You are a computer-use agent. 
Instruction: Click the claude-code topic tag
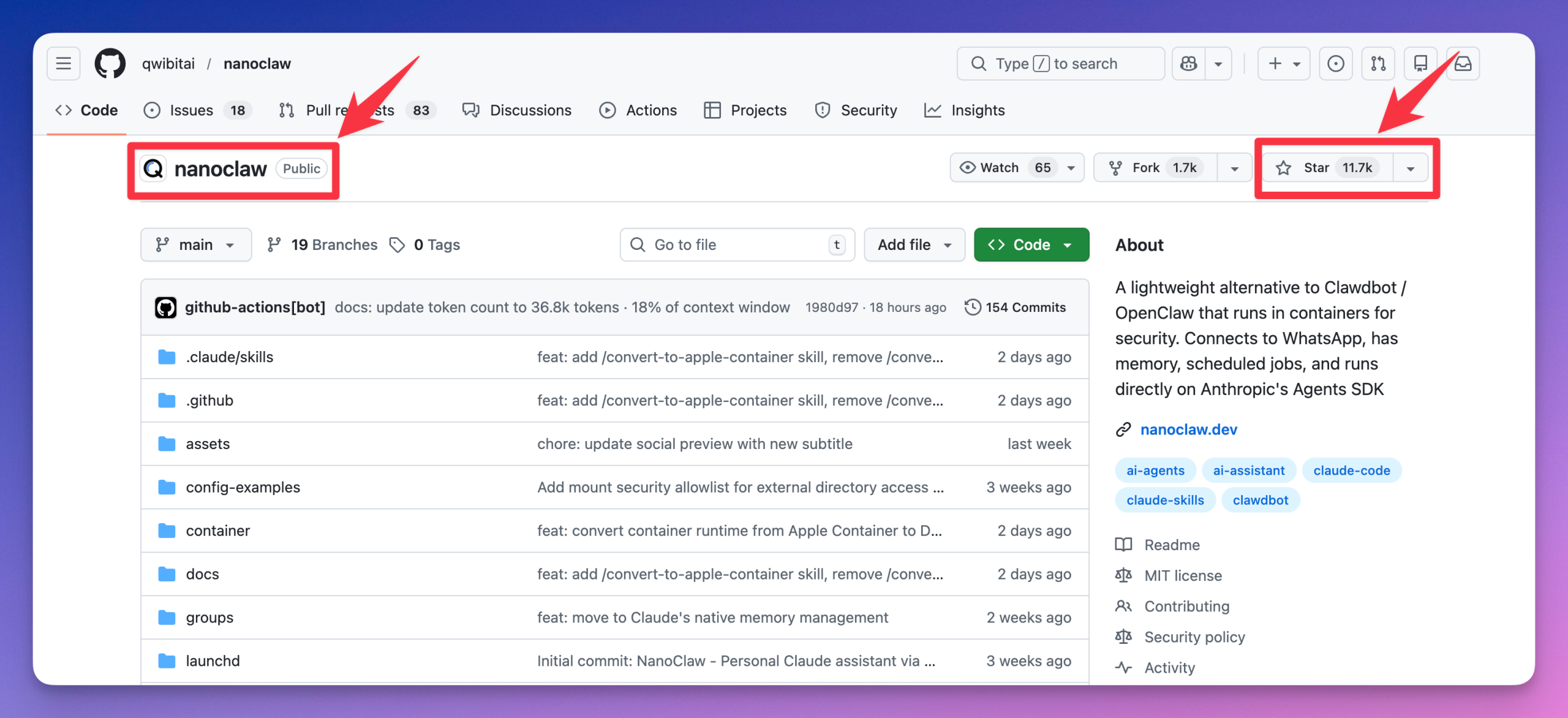(x=1351, y=470)
